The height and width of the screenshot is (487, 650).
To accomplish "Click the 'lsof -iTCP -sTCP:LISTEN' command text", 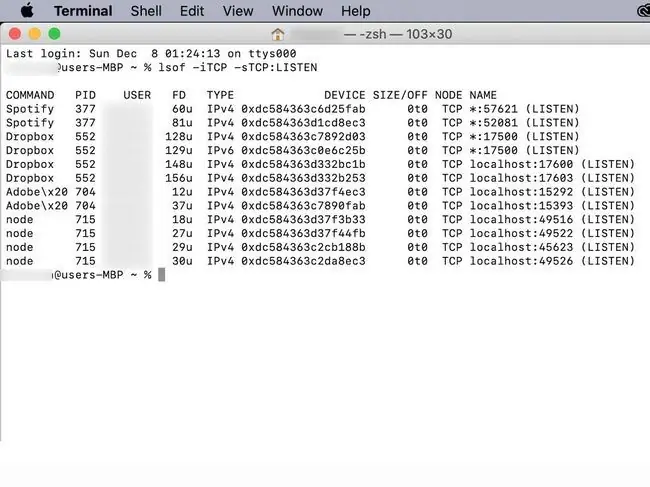I will 238,67.
